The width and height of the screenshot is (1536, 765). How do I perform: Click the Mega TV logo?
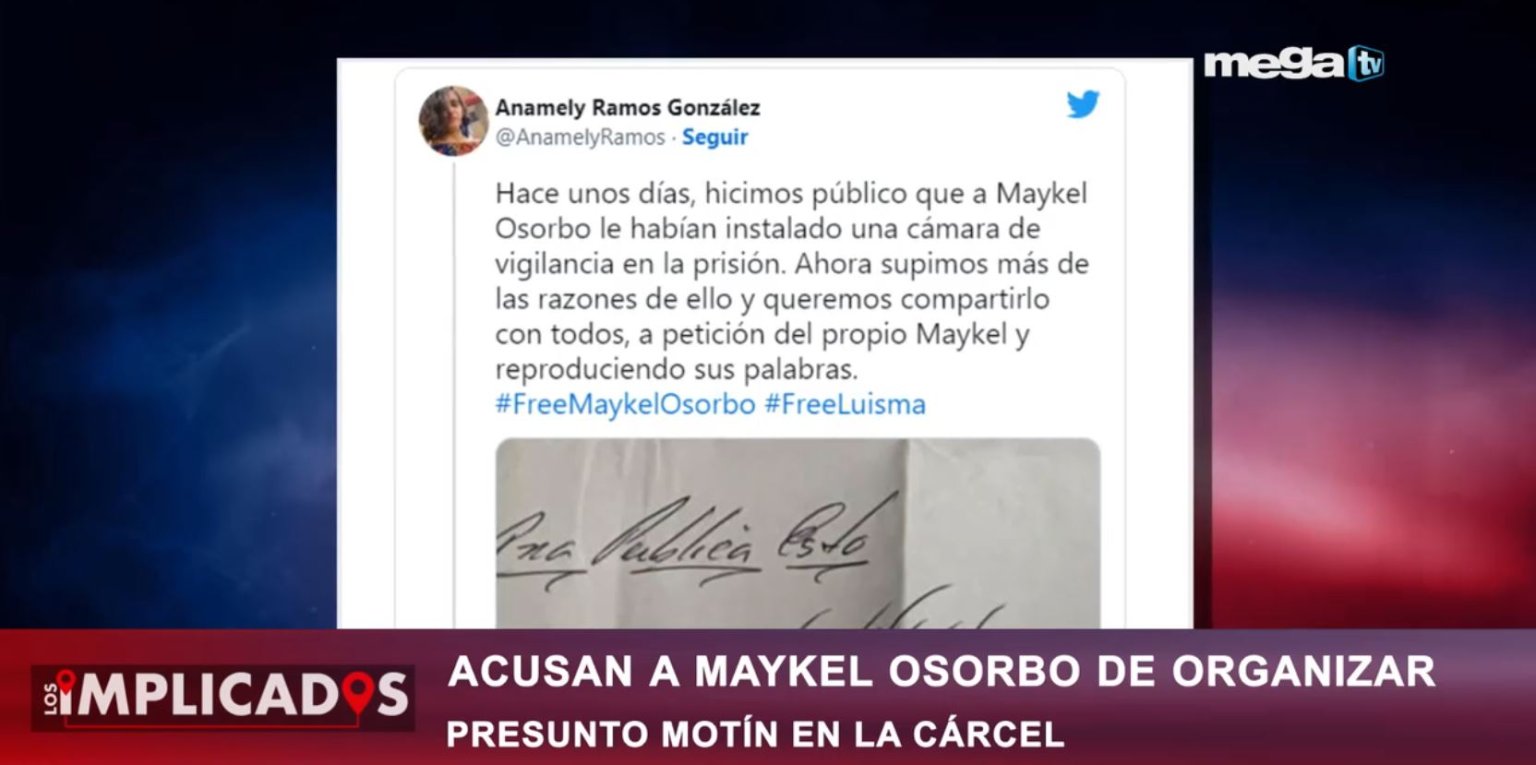[x=1293, y=64]
